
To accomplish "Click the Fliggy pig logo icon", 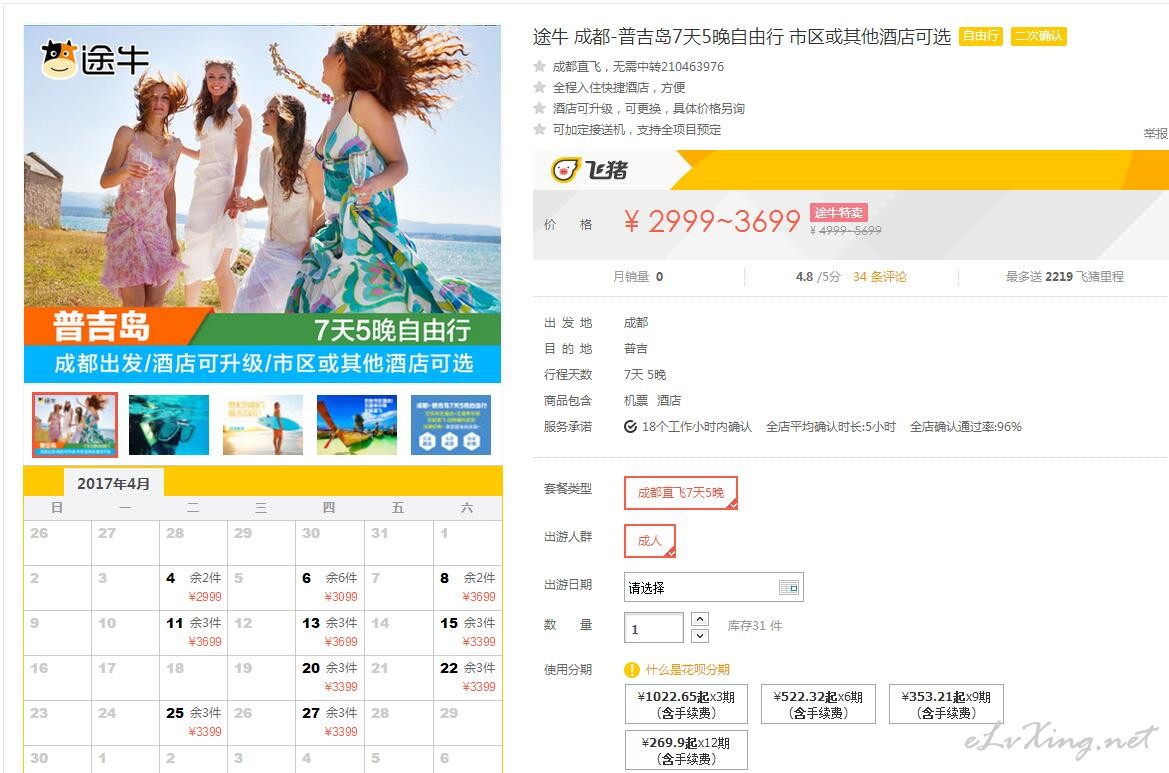I will pyautogui.click(x=565, y=170).
